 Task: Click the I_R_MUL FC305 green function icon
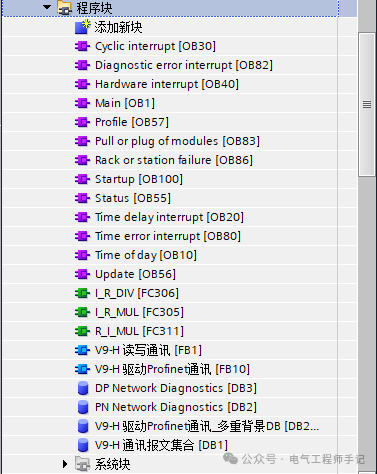[x=82, y=312]
